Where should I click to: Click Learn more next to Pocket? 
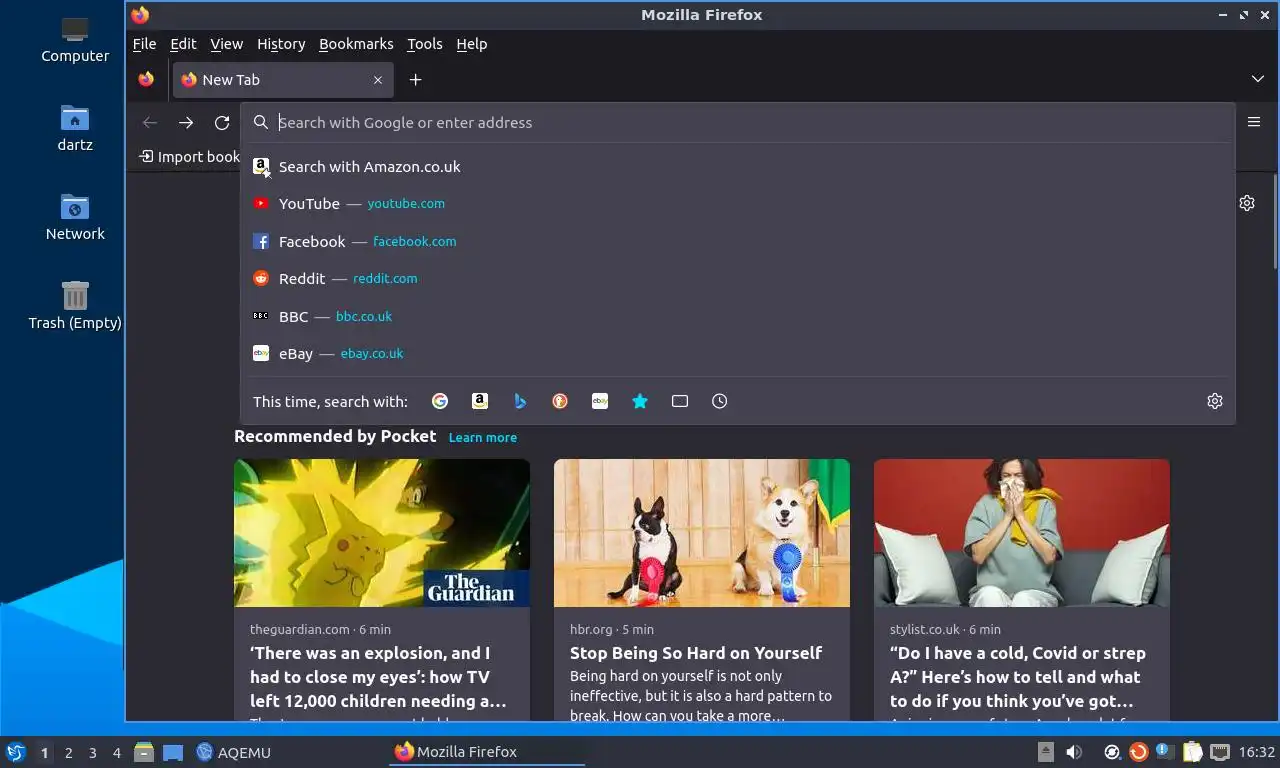(483, 437)
